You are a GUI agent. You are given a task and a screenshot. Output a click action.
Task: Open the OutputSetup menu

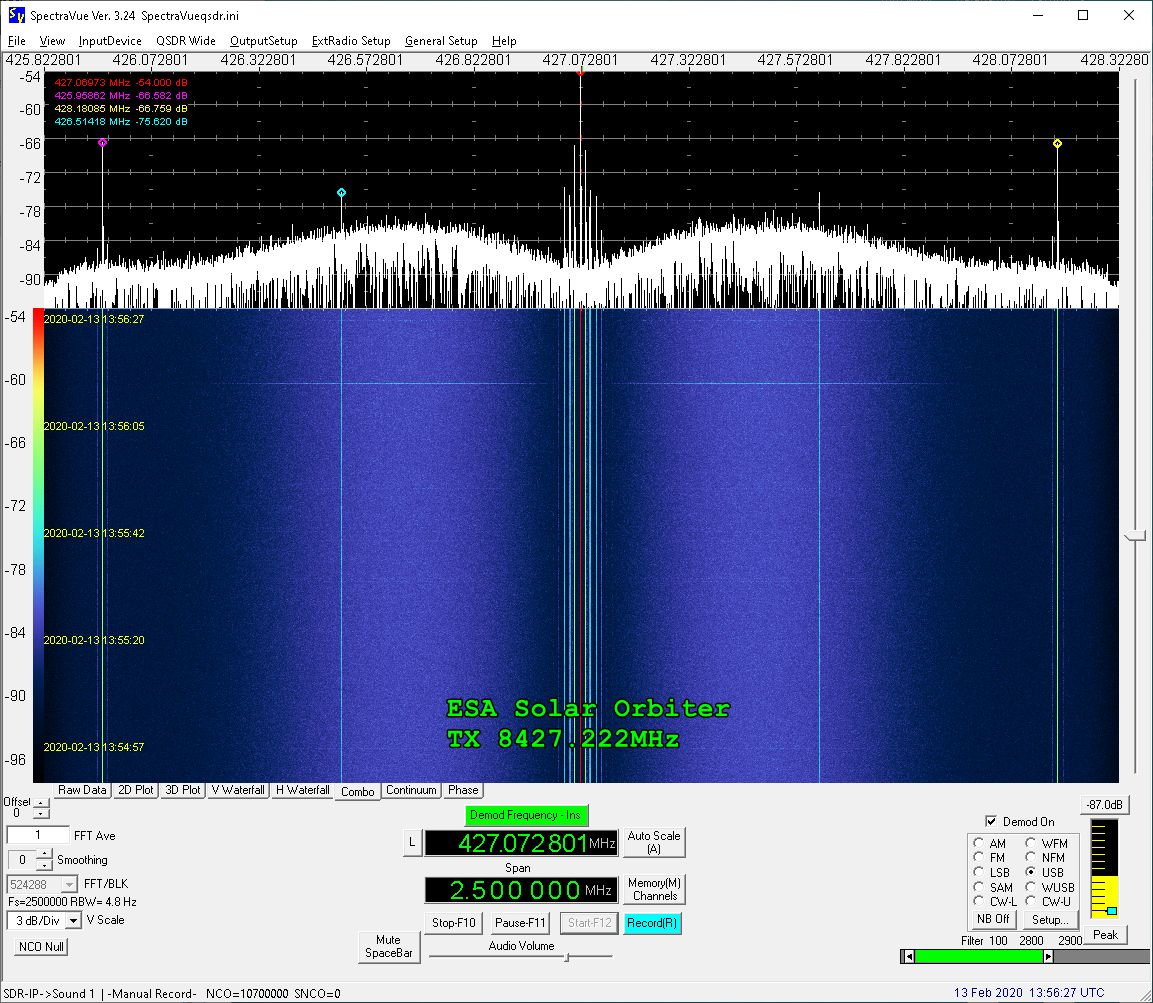pos(263,41)
